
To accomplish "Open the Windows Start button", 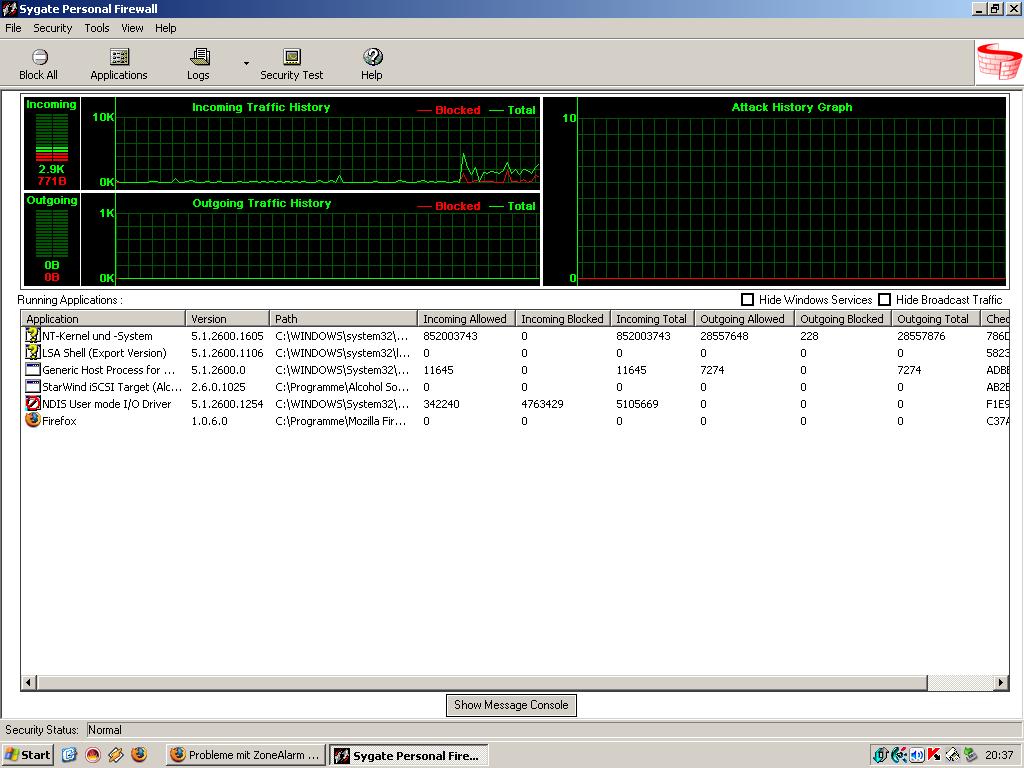I will tap(27, 755).
